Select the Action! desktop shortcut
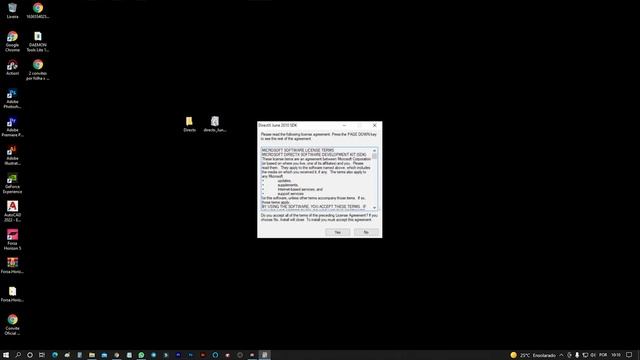Viewport: 640px width, 360px height. click(12, 67)
